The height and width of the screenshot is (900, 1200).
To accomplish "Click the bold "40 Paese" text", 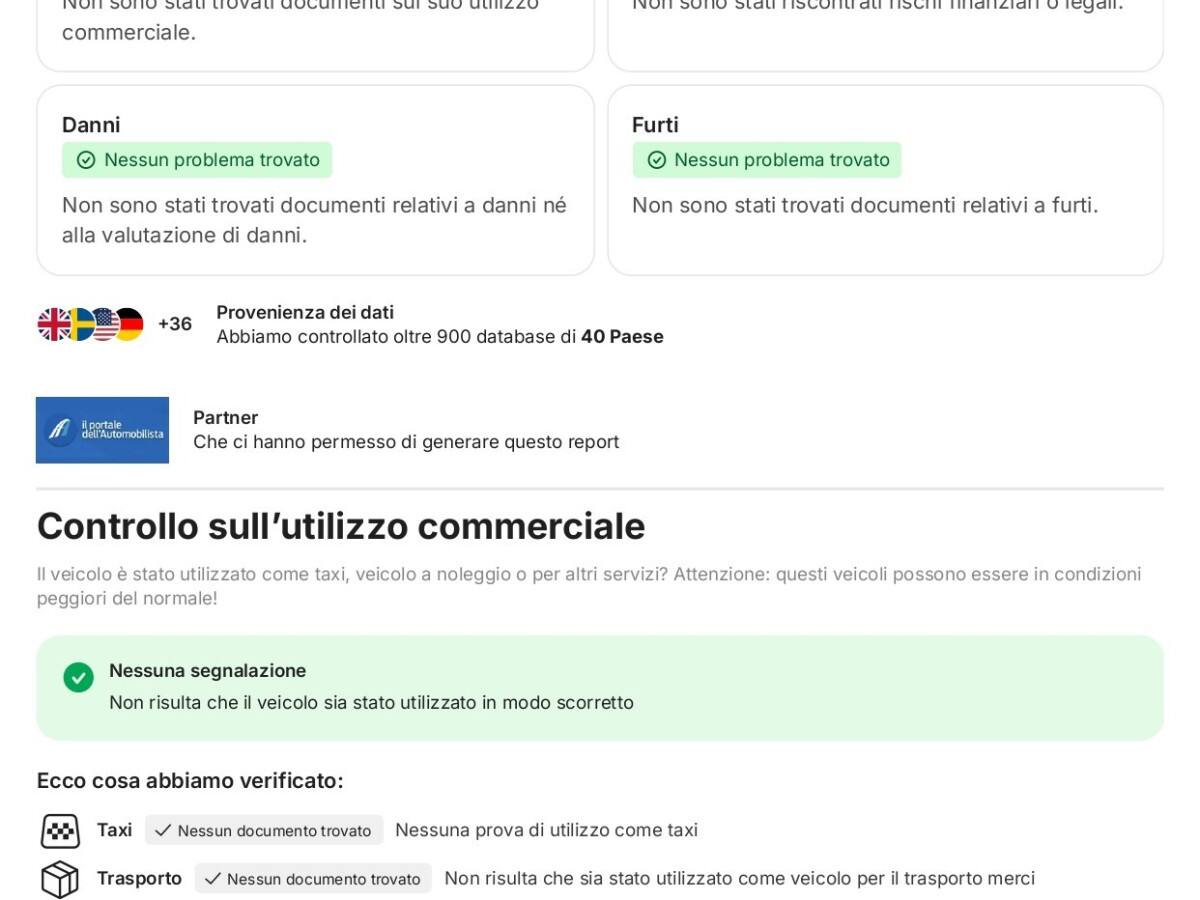I will [622, 337].
